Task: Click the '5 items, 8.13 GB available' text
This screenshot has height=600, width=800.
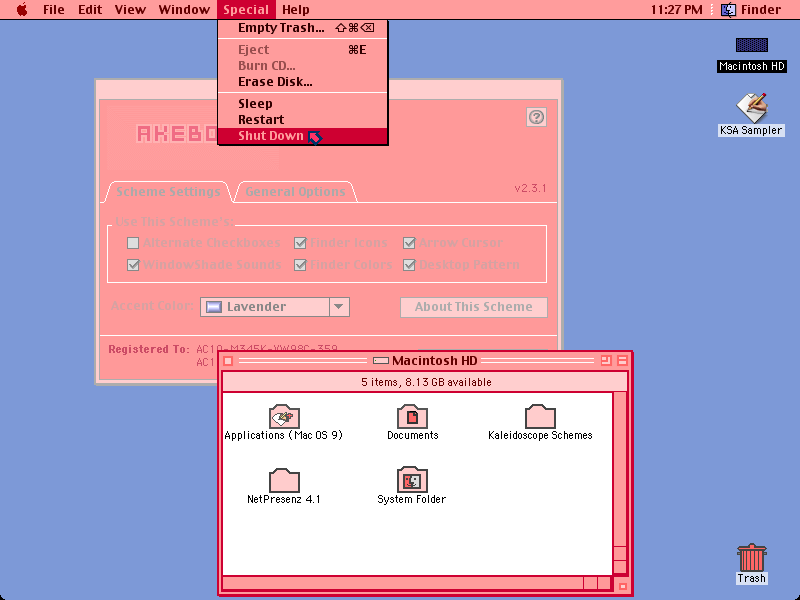Action: [x=426, y=382]
